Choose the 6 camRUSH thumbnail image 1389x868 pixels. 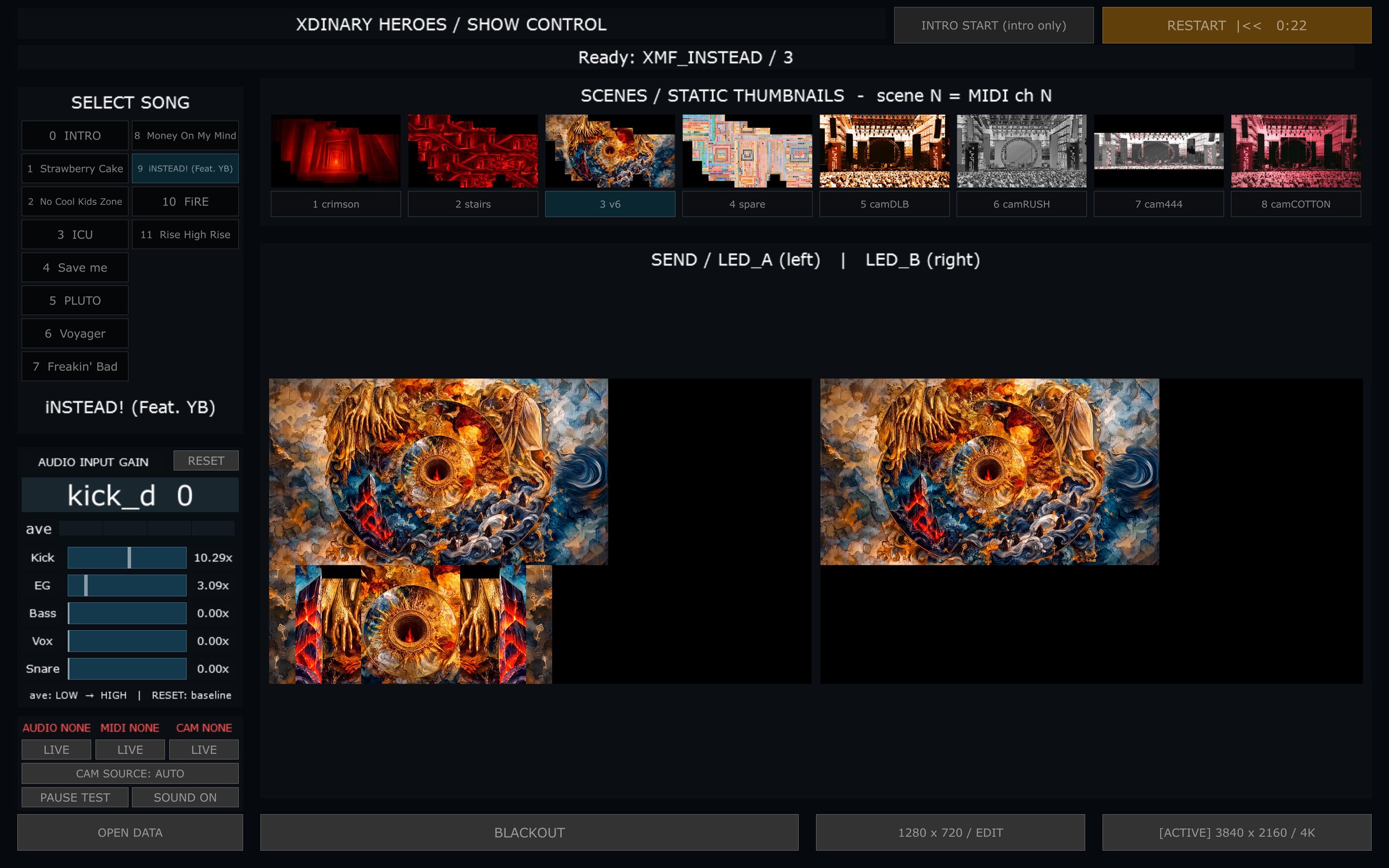1021,151
